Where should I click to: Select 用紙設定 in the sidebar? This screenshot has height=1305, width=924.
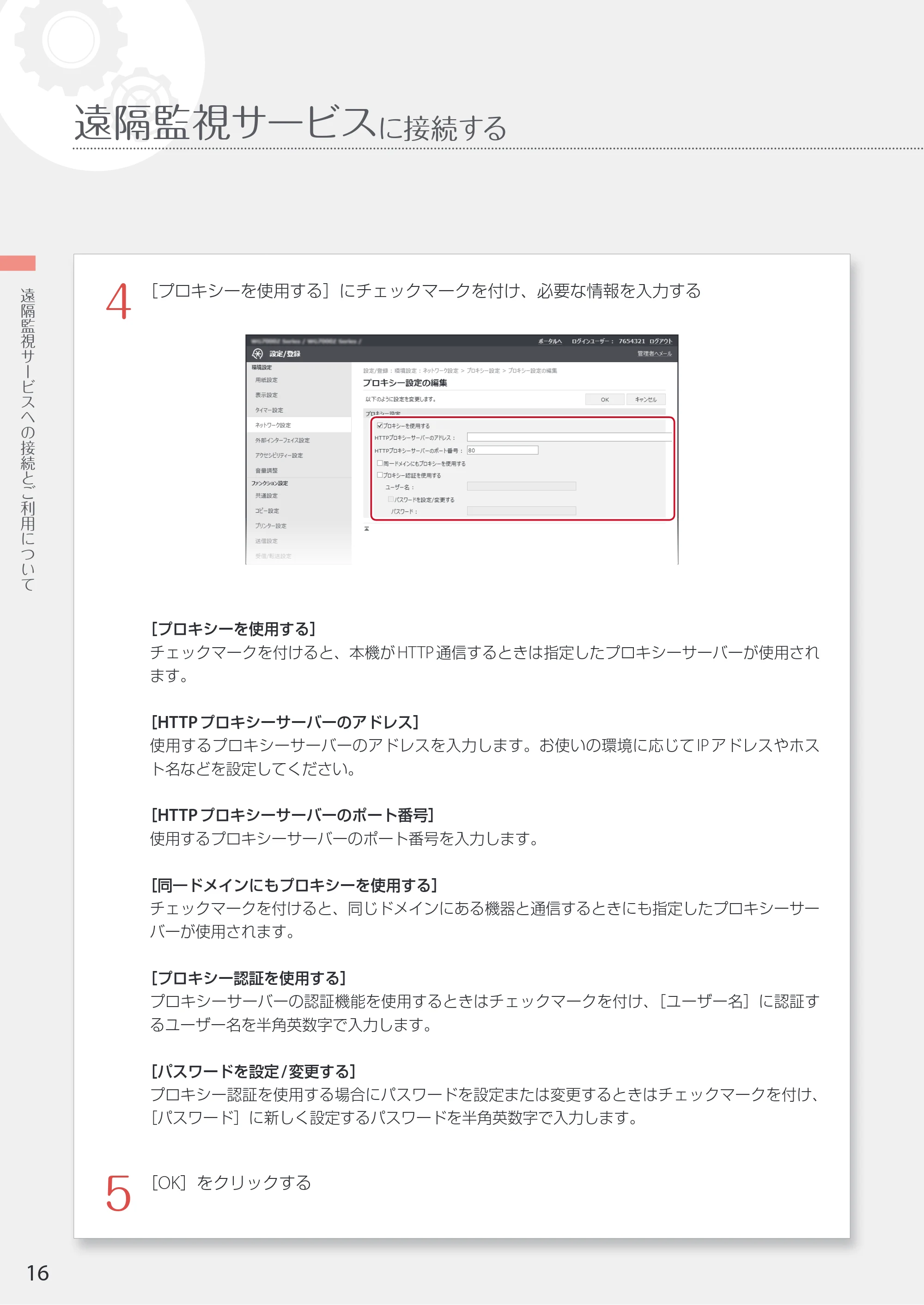[266, 380]
